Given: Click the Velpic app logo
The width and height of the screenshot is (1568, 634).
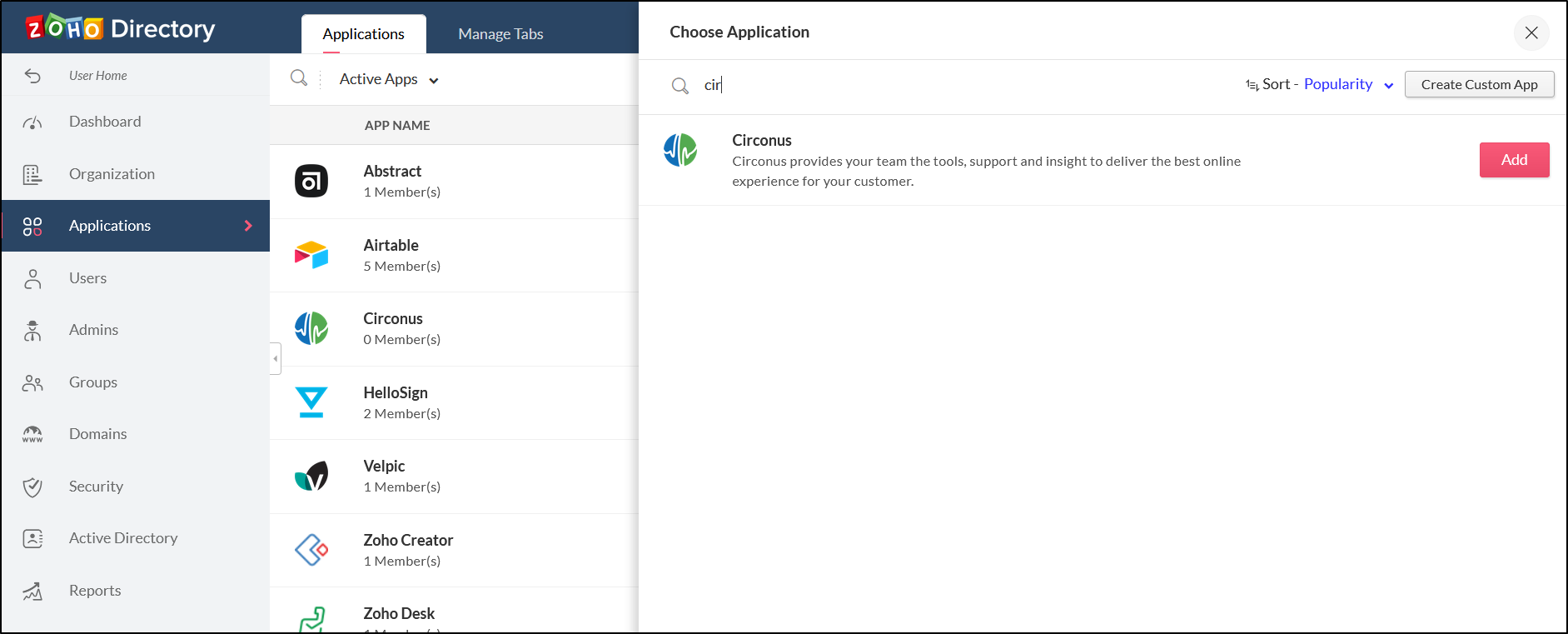Looking at the screenshot, I should 311,476.
